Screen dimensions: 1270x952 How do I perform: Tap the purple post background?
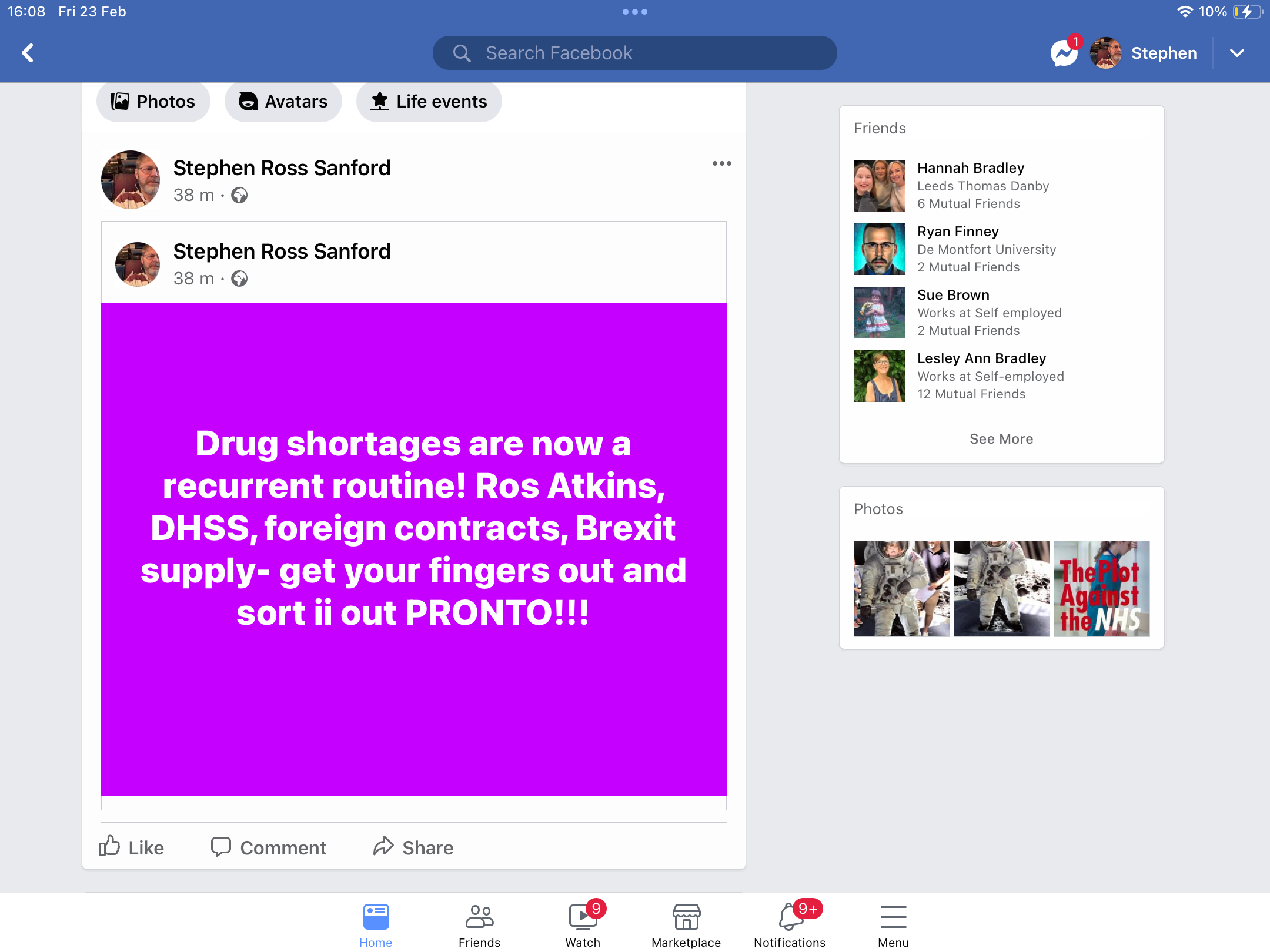[x=414, y=549]
